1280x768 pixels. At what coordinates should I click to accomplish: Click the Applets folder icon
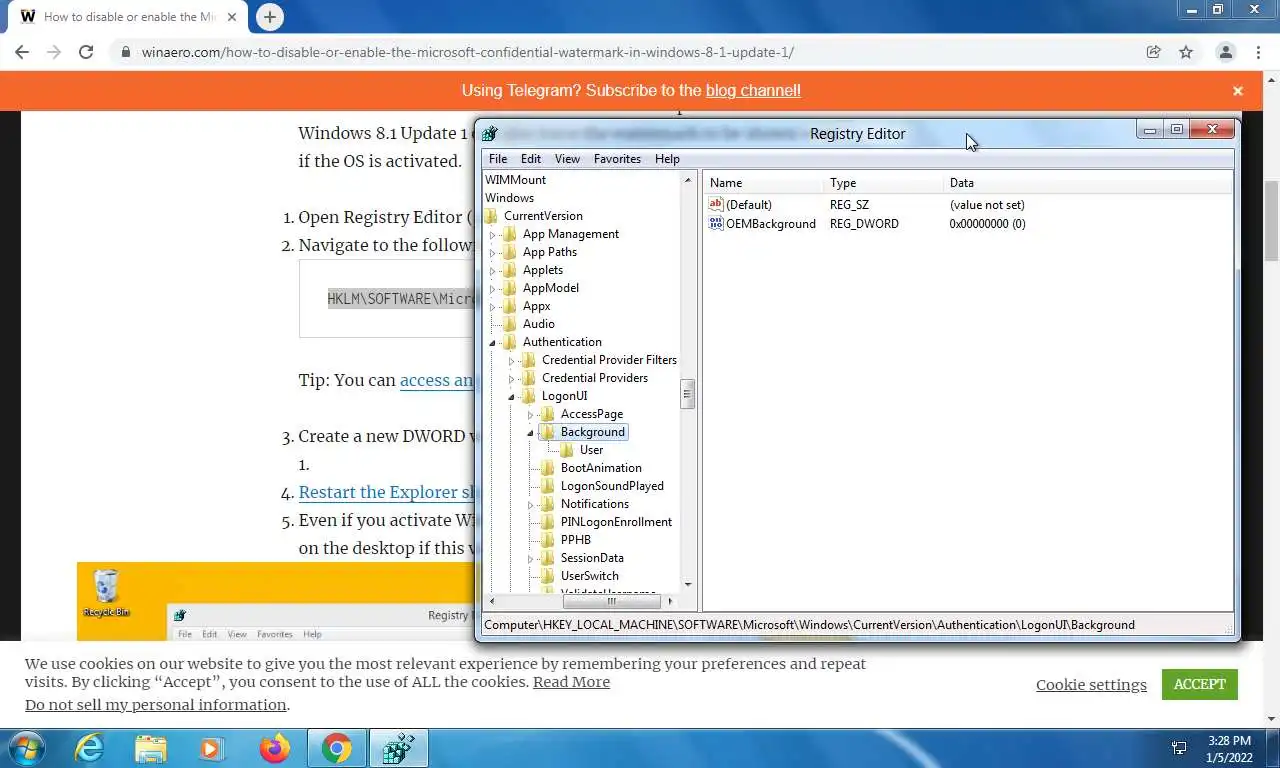coord(510,270)
